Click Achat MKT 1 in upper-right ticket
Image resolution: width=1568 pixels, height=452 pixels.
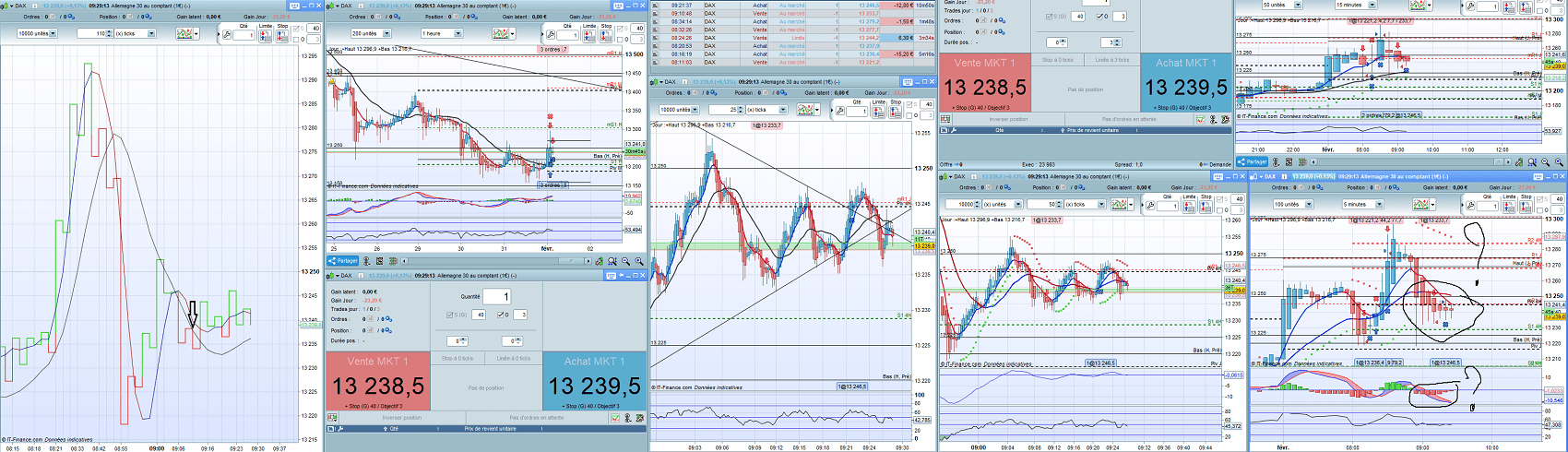click(x=1187, y=83)
